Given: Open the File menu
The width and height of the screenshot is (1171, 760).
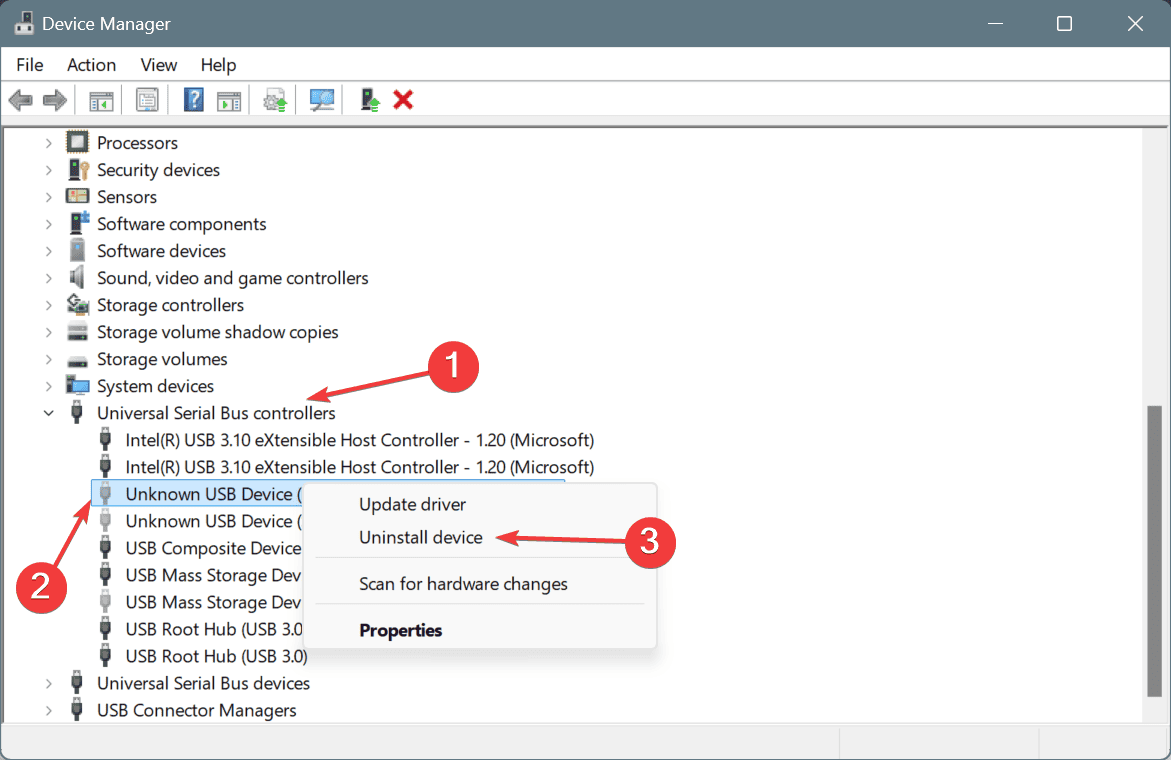Looking at the screenshot, I should click(x=30, y=65).
